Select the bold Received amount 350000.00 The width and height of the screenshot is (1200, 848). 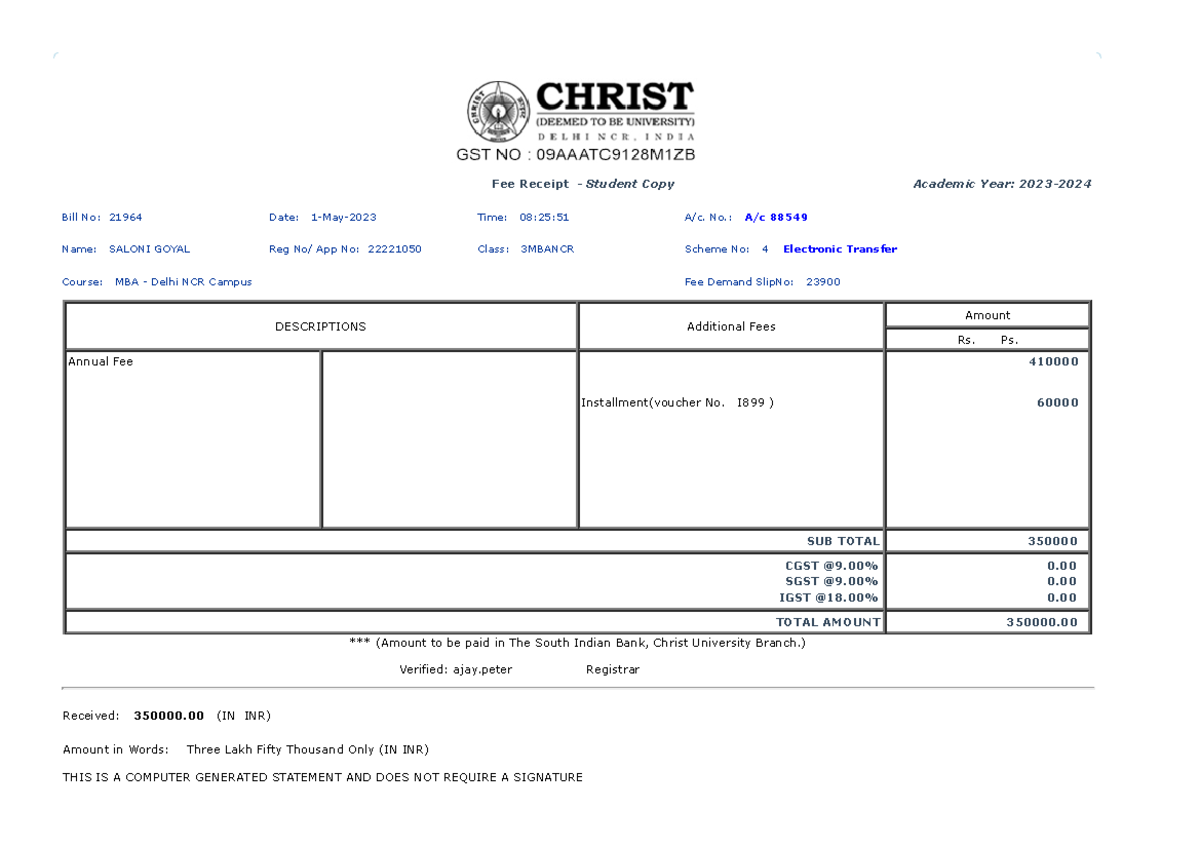click(x=169, y=716)
